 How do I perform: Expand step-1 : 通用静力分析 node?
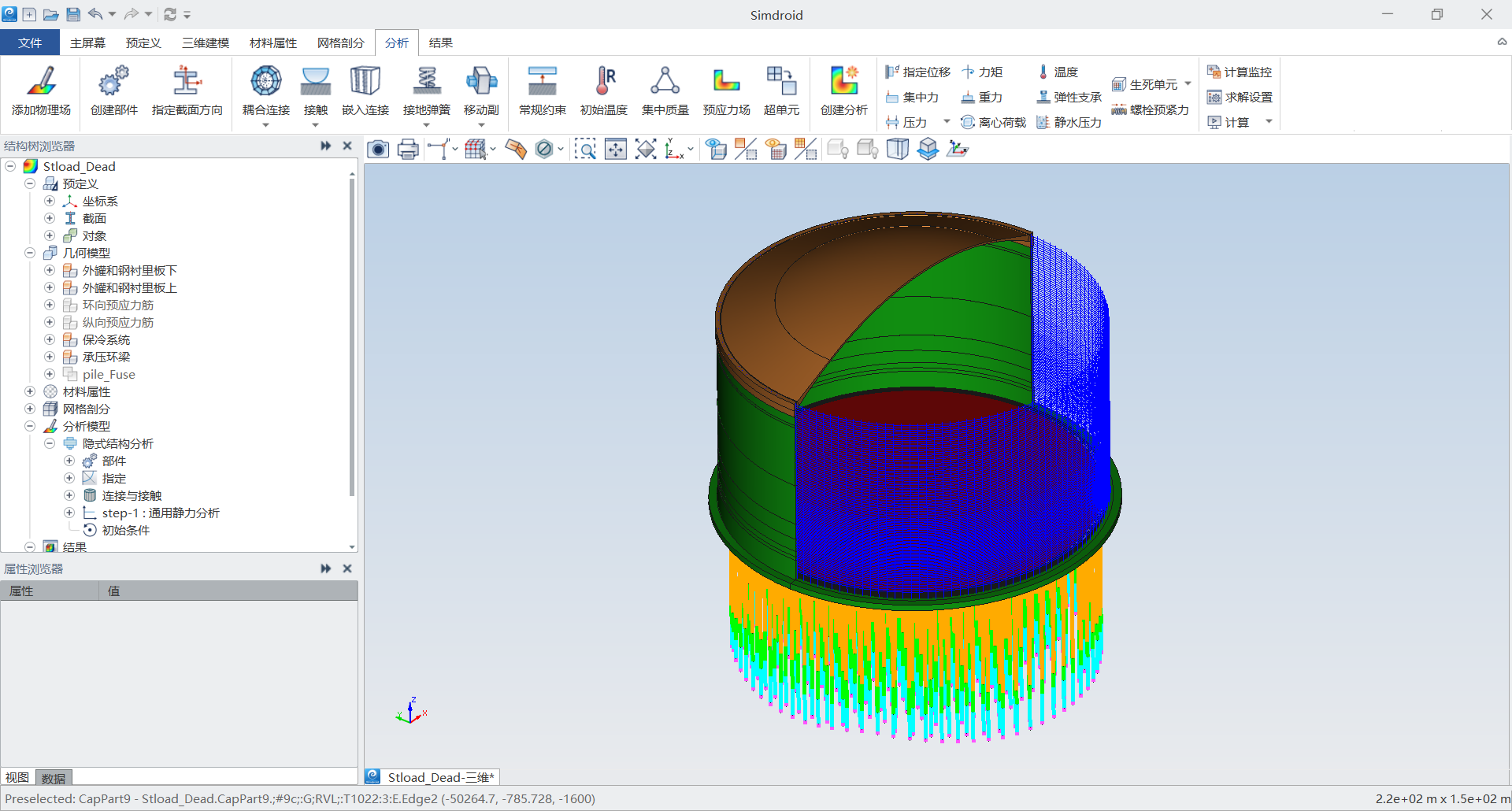point(69,513)
